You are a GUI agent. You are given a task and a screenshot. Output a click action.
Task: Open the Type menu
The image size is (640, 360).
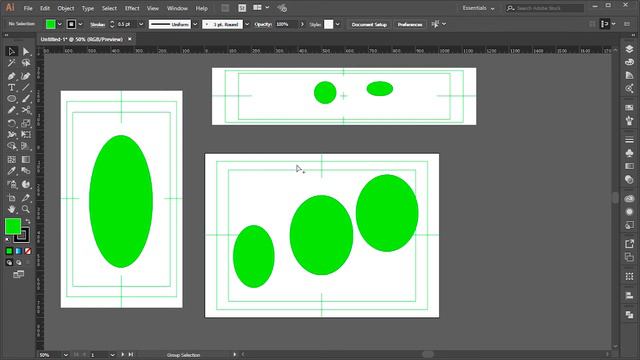click(88, 8)
